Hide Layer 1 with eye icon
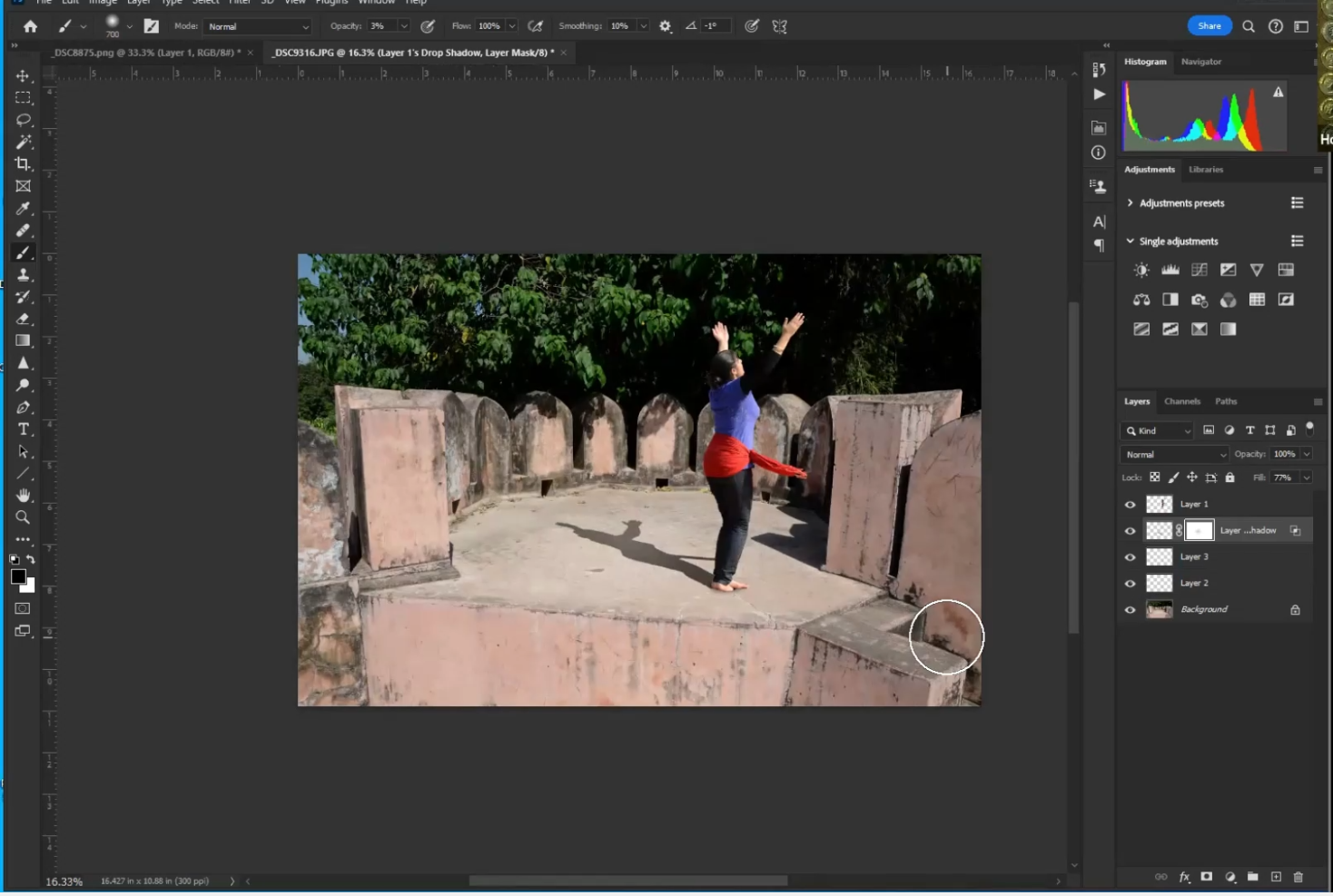Image resolution: width=1333 pixels, height=896 pixels. tap(1131, 505)
